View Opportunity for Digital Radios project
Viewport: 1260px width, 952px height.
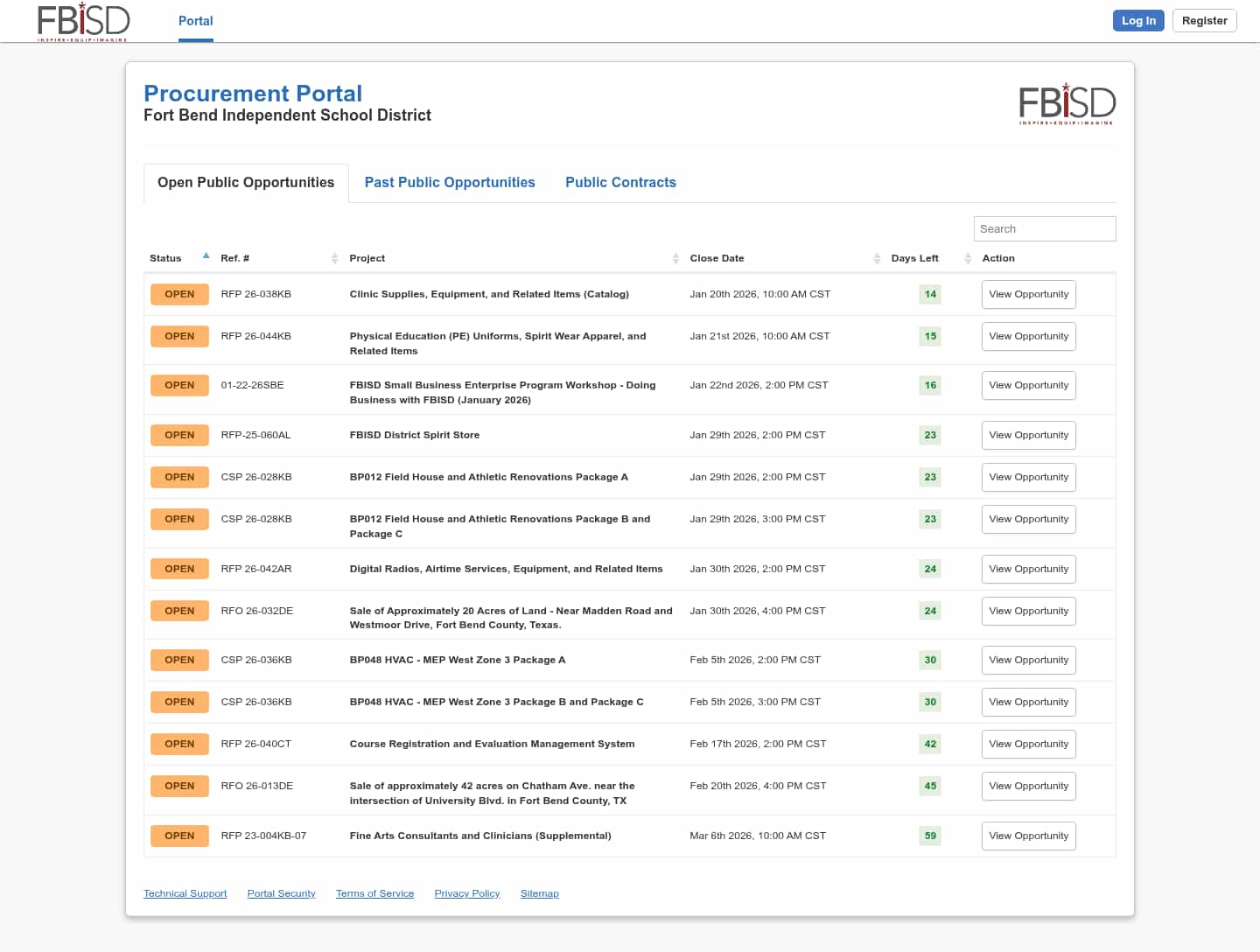[1028, 569]
